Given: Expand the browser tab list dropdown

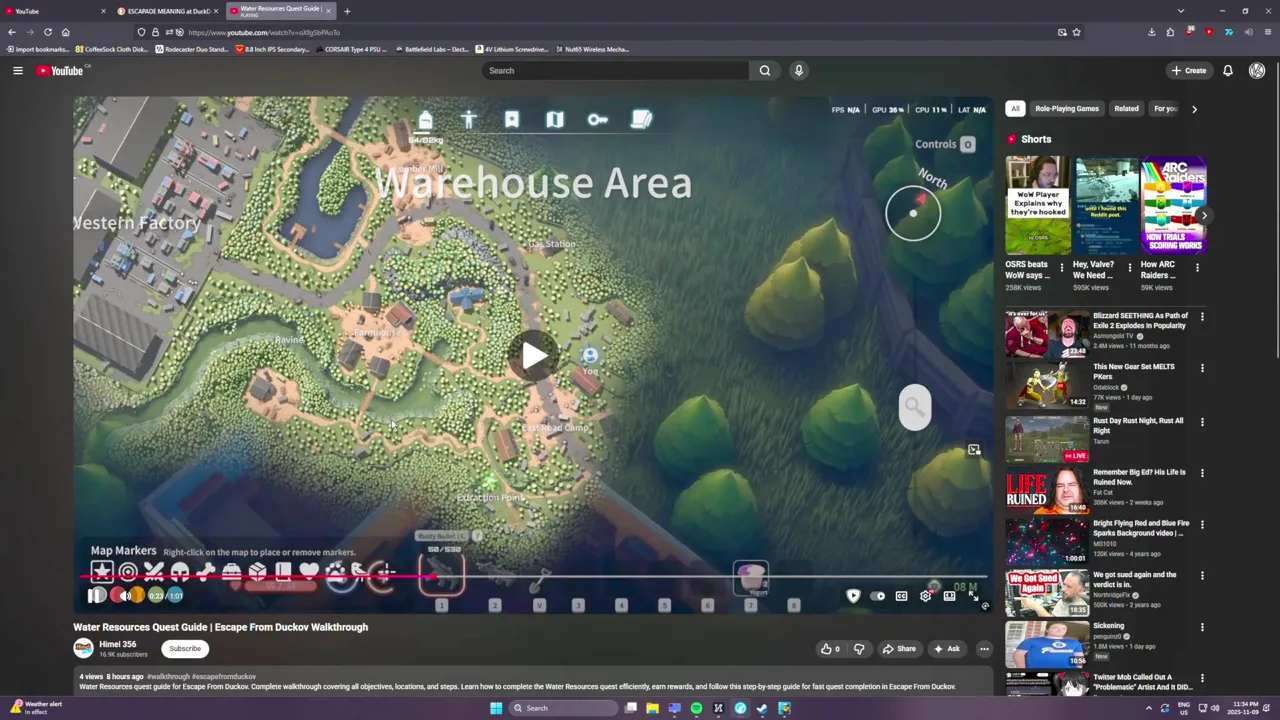Looking at the screenshot, I should (x=1181, y=11).
